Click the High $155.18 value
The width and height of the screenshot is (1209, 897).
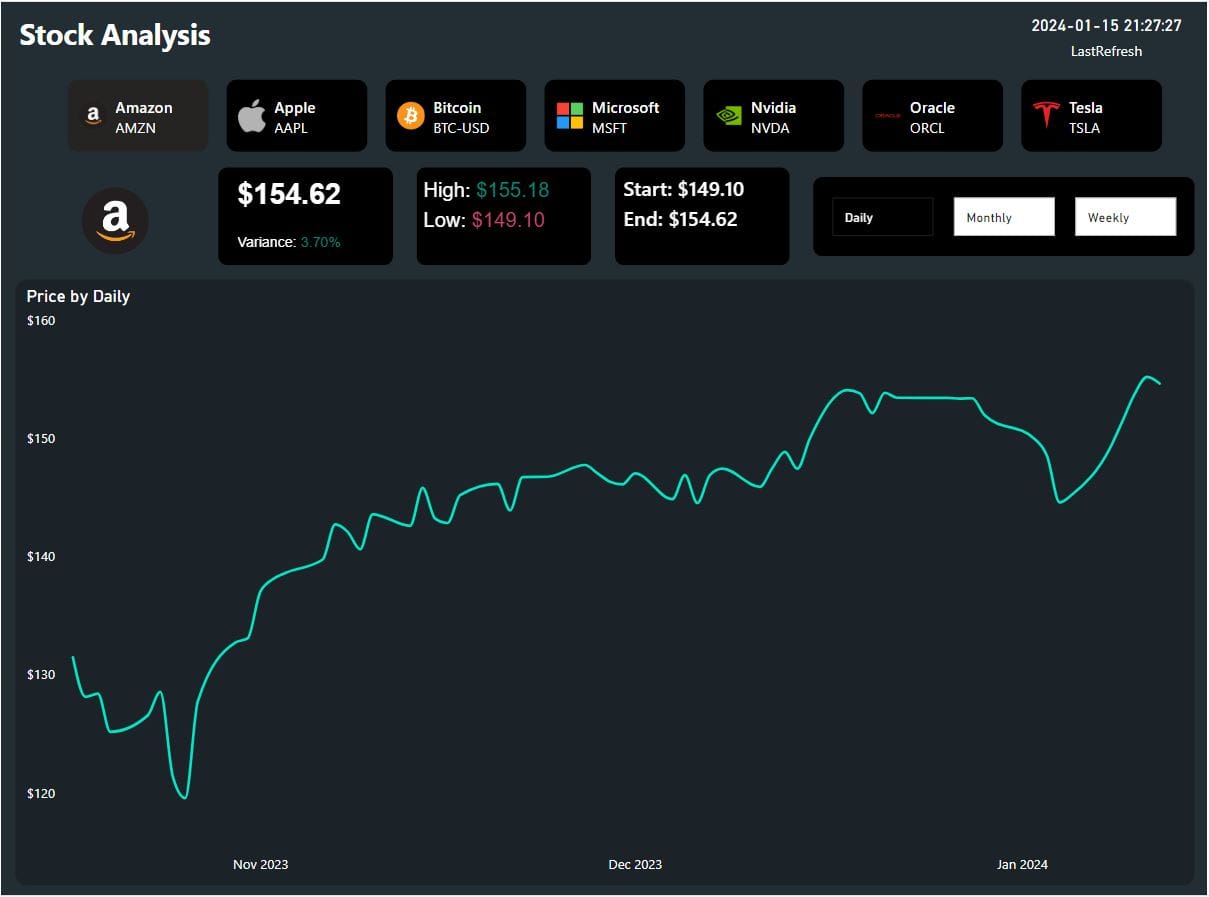(x=512, y=190)
